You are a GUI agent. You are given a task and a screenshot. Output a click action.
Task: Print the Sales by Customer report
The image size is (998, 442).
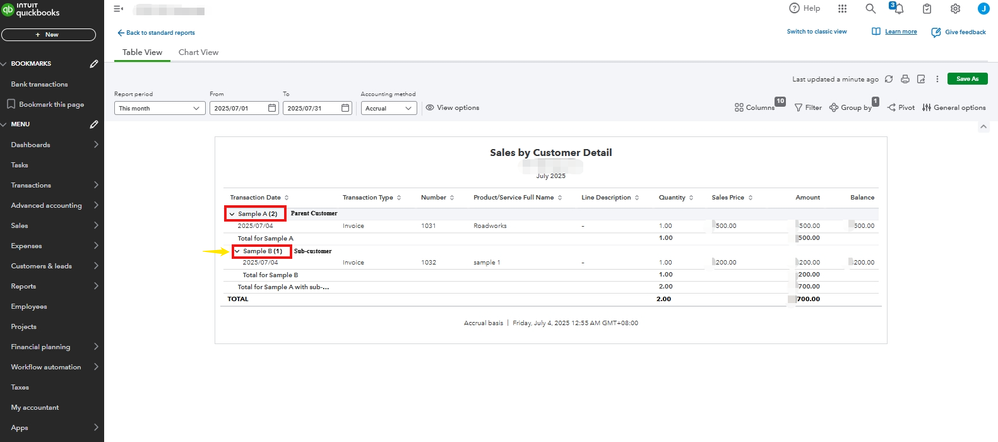(904, 78)
